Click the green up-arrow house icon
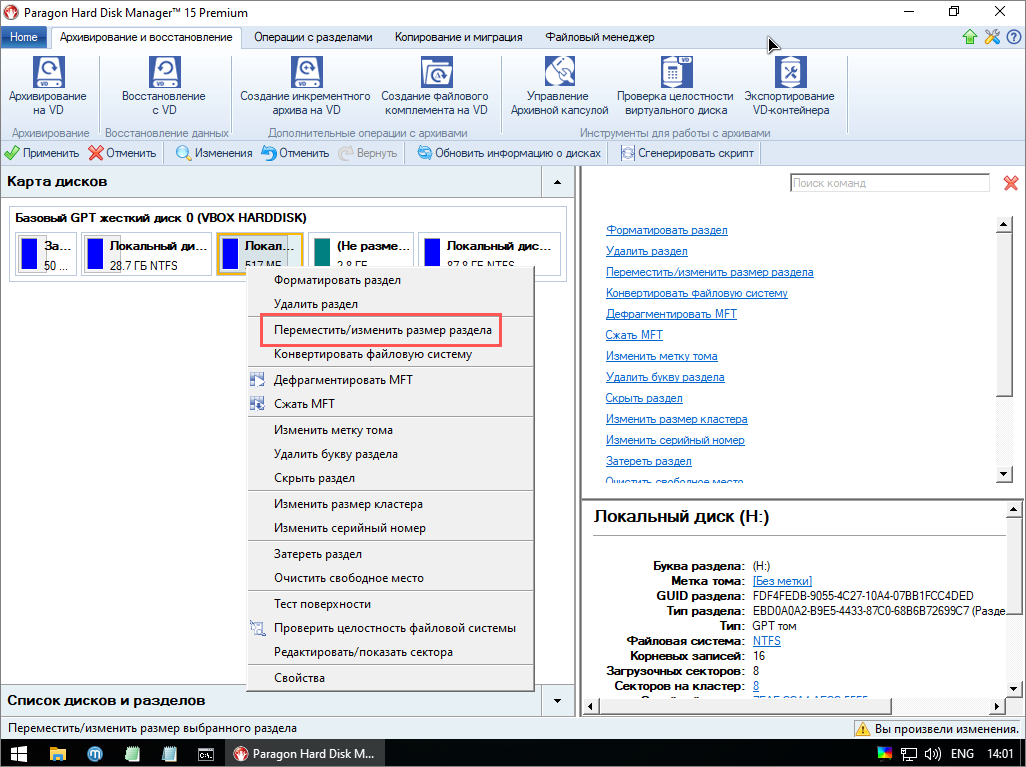 click(970, 37)
